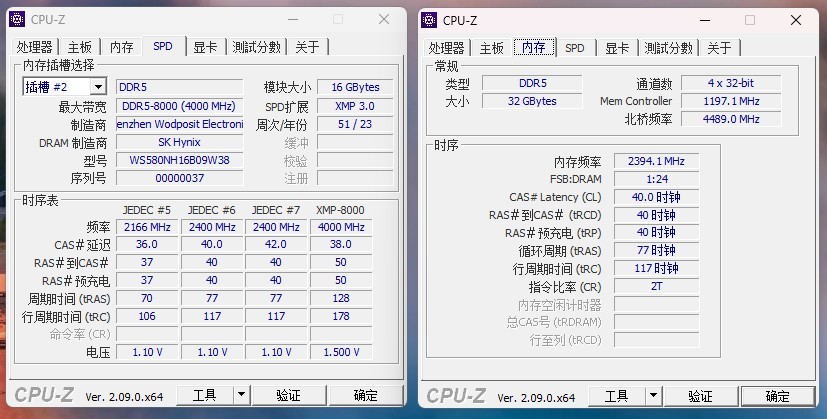Select 测試分數 tab in left window
The image size is (827, 419).
click(256, 47)
